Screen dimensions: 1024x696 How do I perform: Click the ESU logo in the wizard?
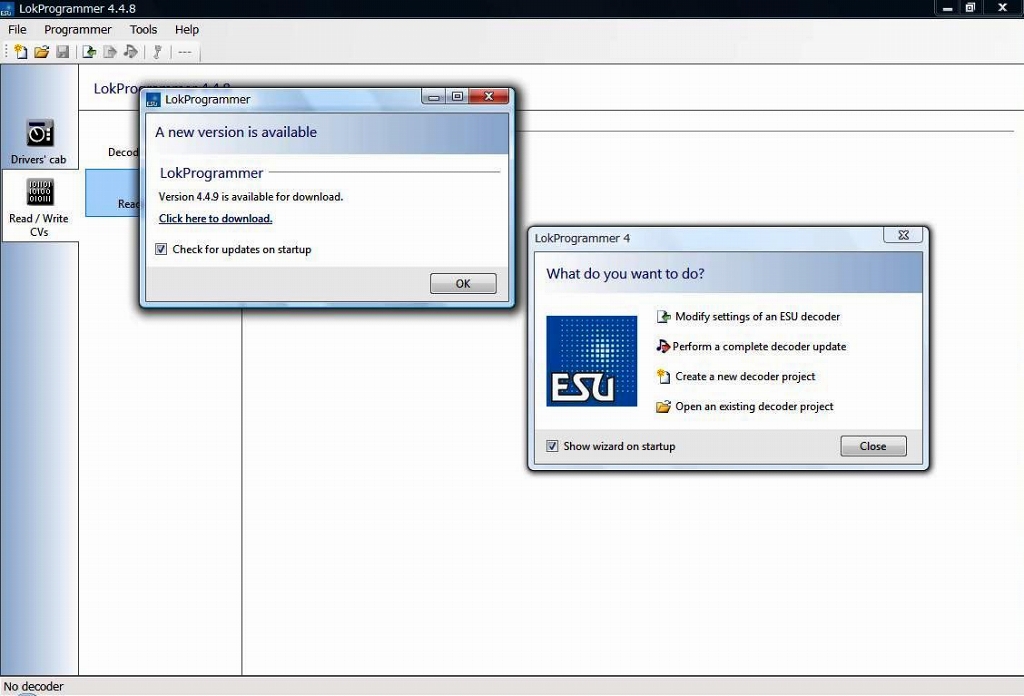pyautogui.click(x=592, y=361)
